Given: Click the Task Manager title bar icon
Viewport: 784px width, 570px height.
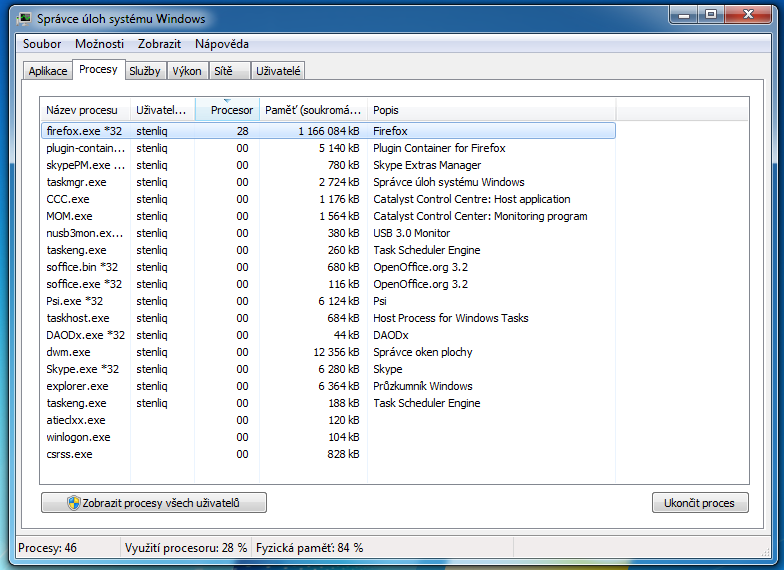Looking at the screenshot, I should click(x=24, y=19).
